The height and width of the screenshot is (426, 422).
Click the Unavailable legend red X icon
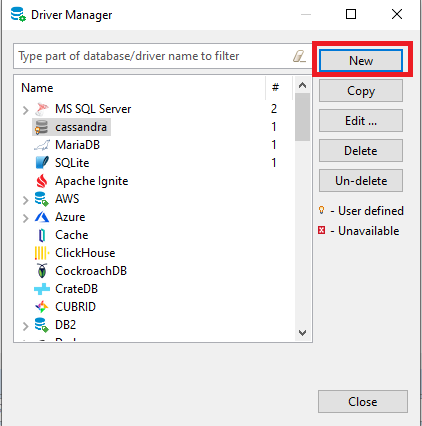point(321,230)
